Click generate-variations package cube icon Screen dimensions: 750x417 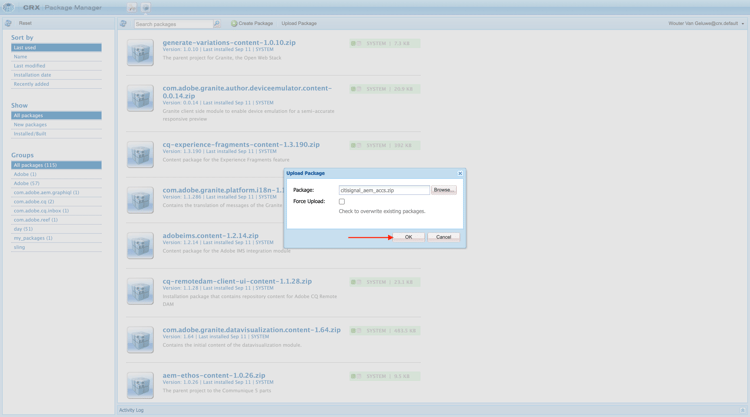point(140,53)
